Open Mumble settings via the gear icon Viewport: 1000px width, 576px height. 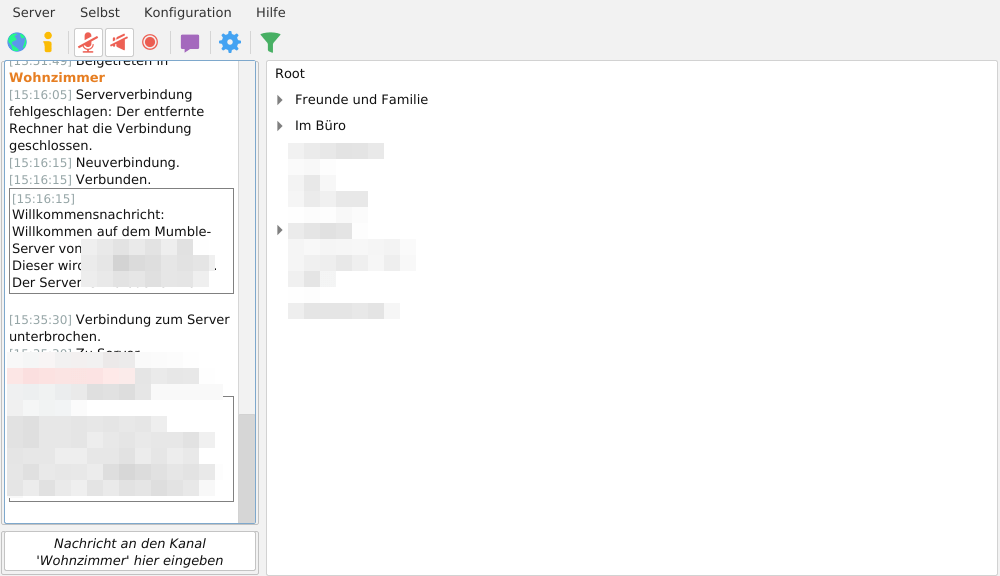click(x=229, y=42)
